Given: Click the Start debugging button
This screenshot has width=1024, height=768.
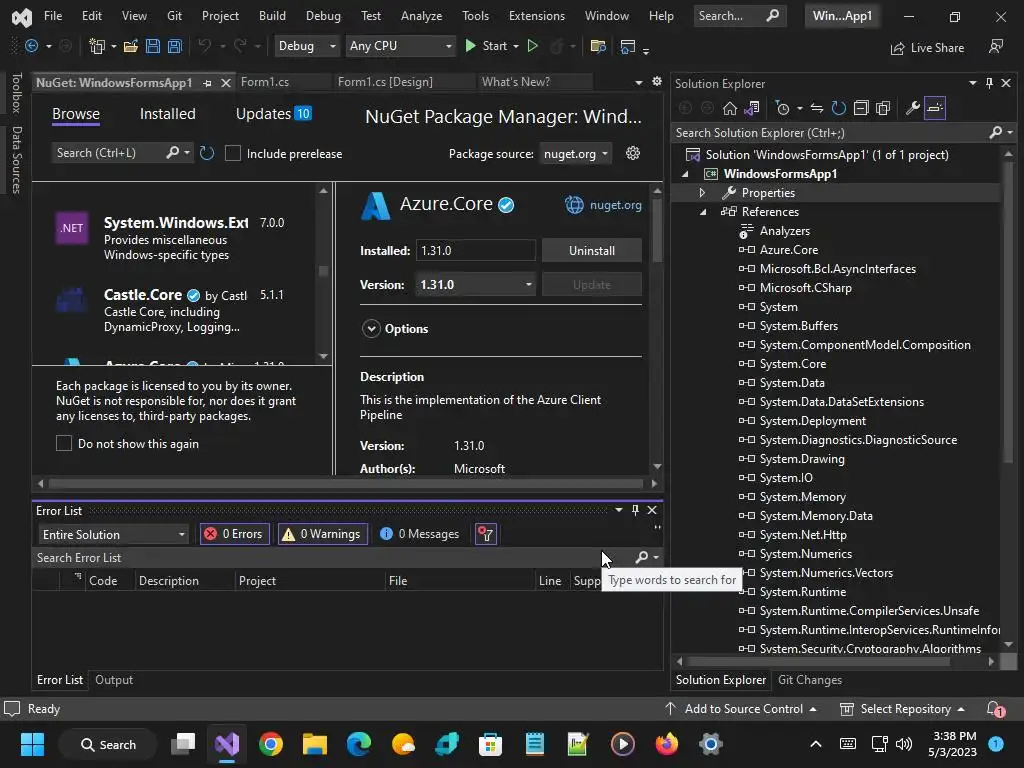Looking at the screenshot, I should coord(486,46).
